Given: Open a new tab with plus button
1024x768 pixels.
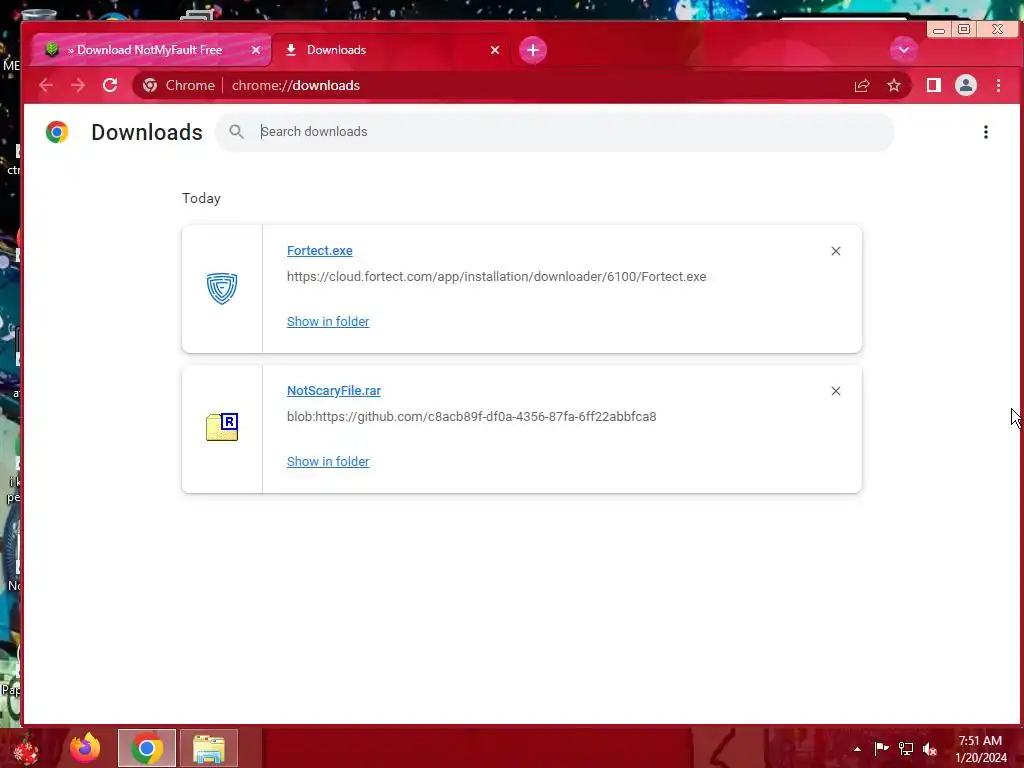Looking at the screenshot, I should [533, 50].
